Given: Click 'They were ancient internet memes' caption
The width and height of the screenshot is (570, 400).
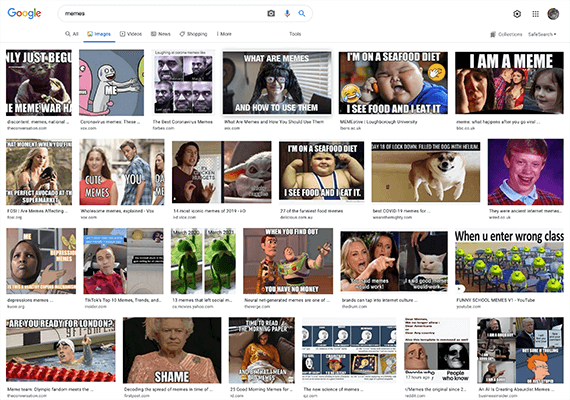Looking at the screenshot, I should [526, 211].
